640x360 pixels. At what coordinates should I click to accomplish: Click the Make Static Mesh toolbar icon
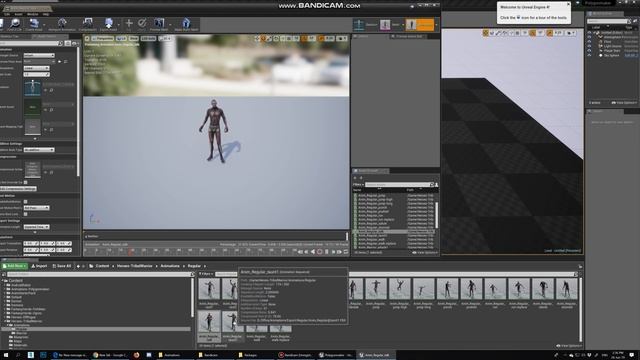coord(186,24)
